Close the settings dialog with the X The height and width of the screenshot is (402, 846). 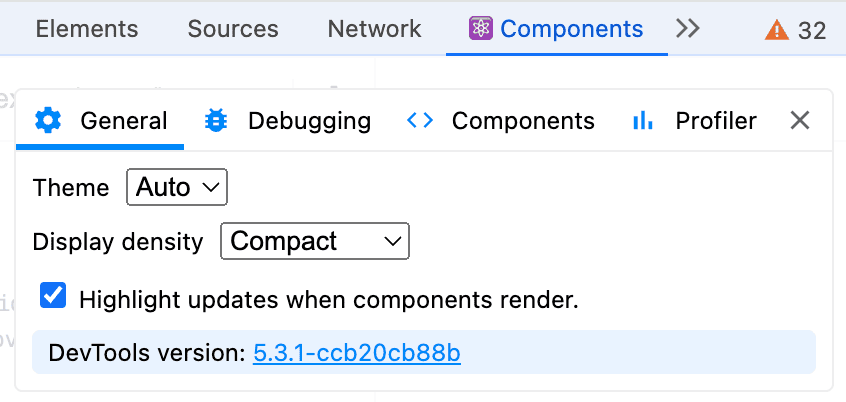pos(800,120)
